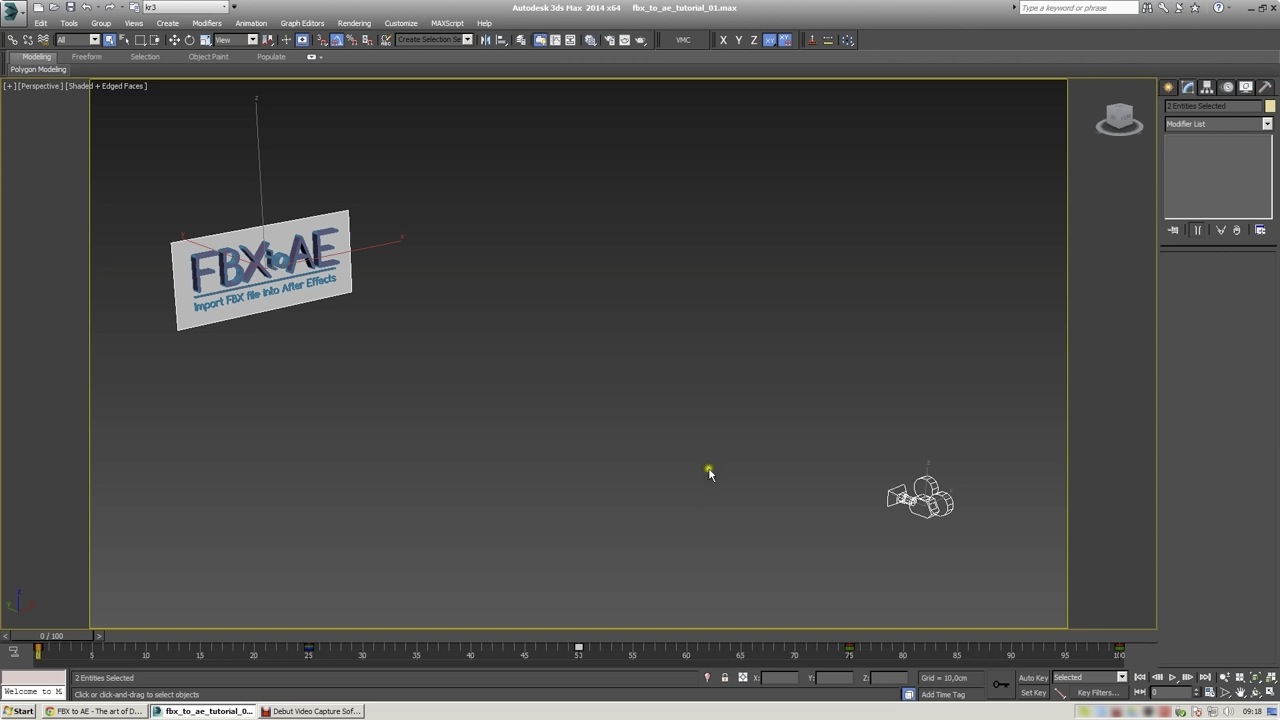Select the Select and Move tool
Viewport: 1280px width, 720px height.
(x=174, y=40)
